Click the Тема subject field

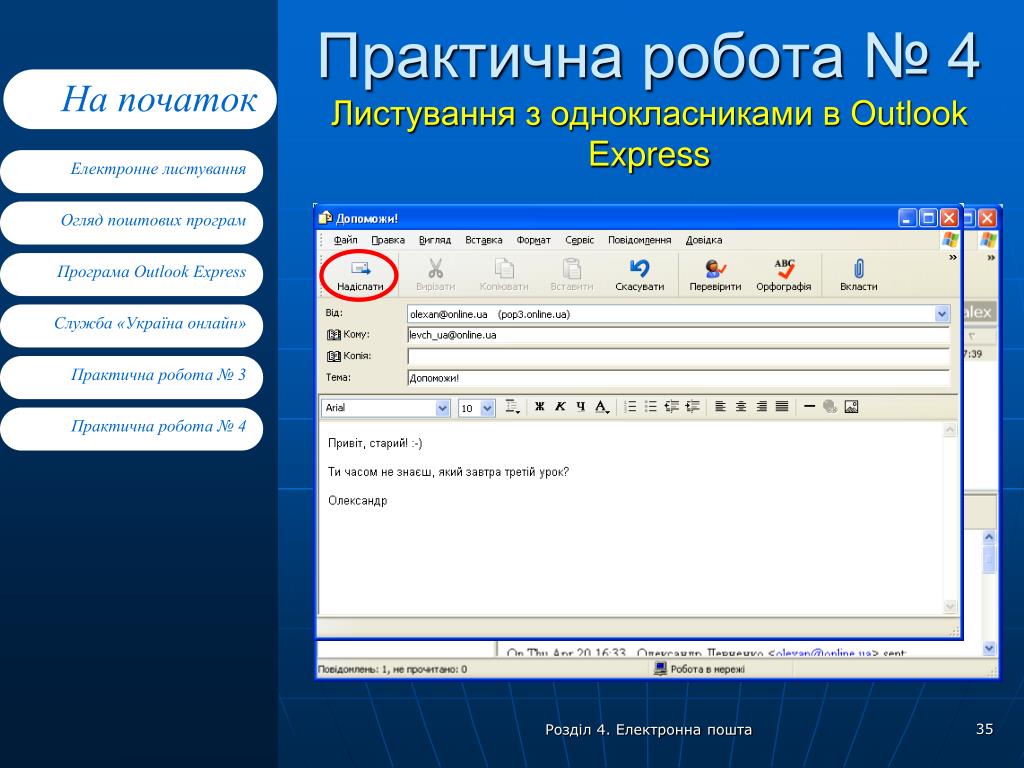[x=678, y=378]
